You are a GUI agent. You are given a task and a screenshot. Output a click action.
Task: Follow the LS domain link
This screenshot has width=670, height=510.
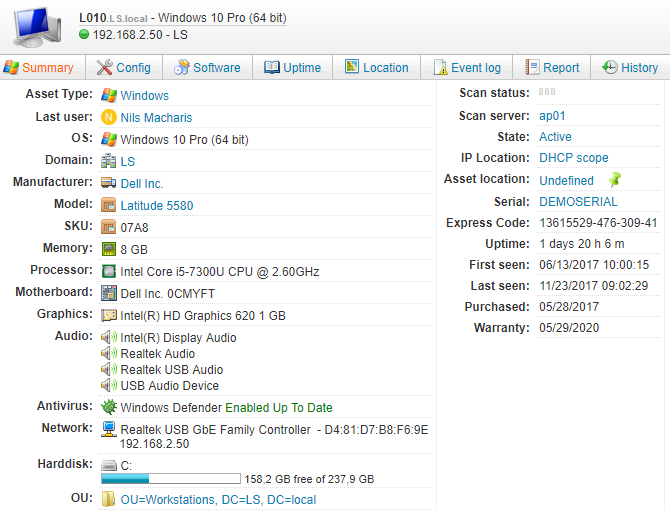(x=128, y=161)
